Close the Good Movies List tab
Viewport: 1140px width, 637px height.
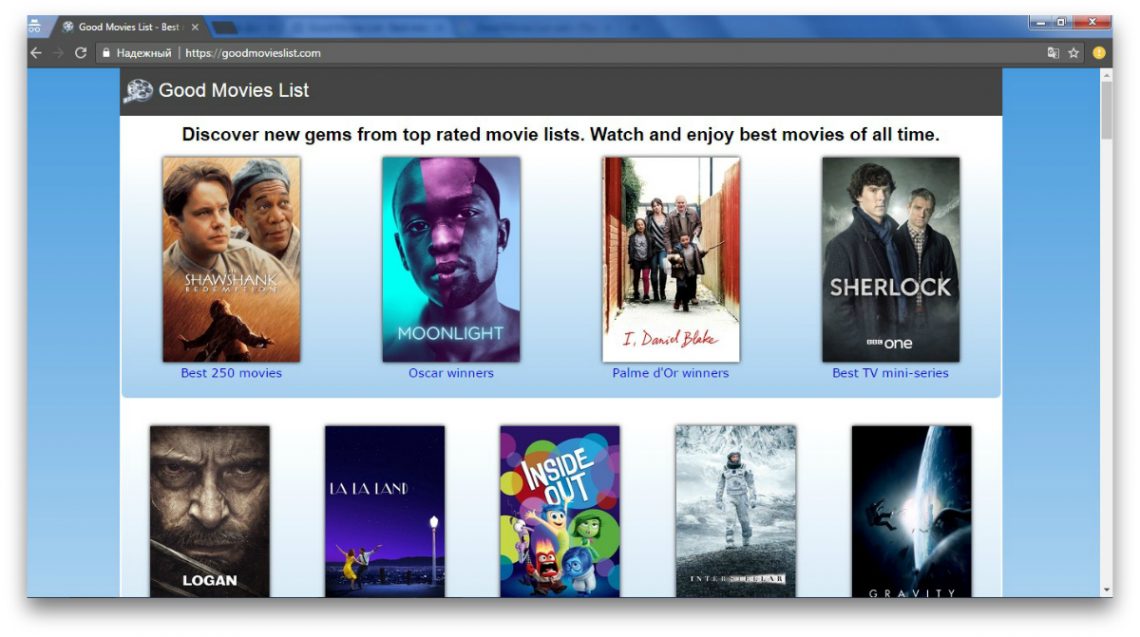click(195, 27)
